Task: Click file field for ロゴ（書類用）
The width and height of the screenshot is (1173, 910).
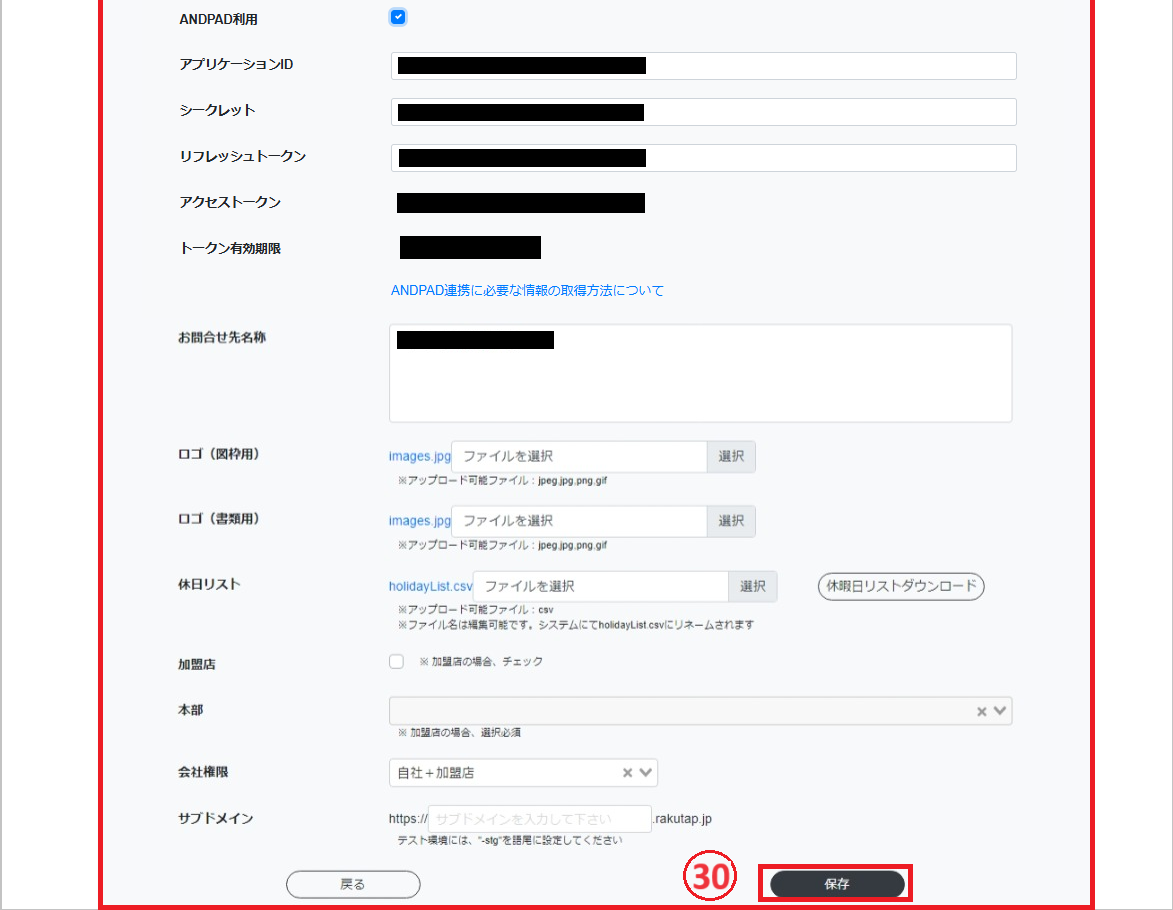Action: 579,521
